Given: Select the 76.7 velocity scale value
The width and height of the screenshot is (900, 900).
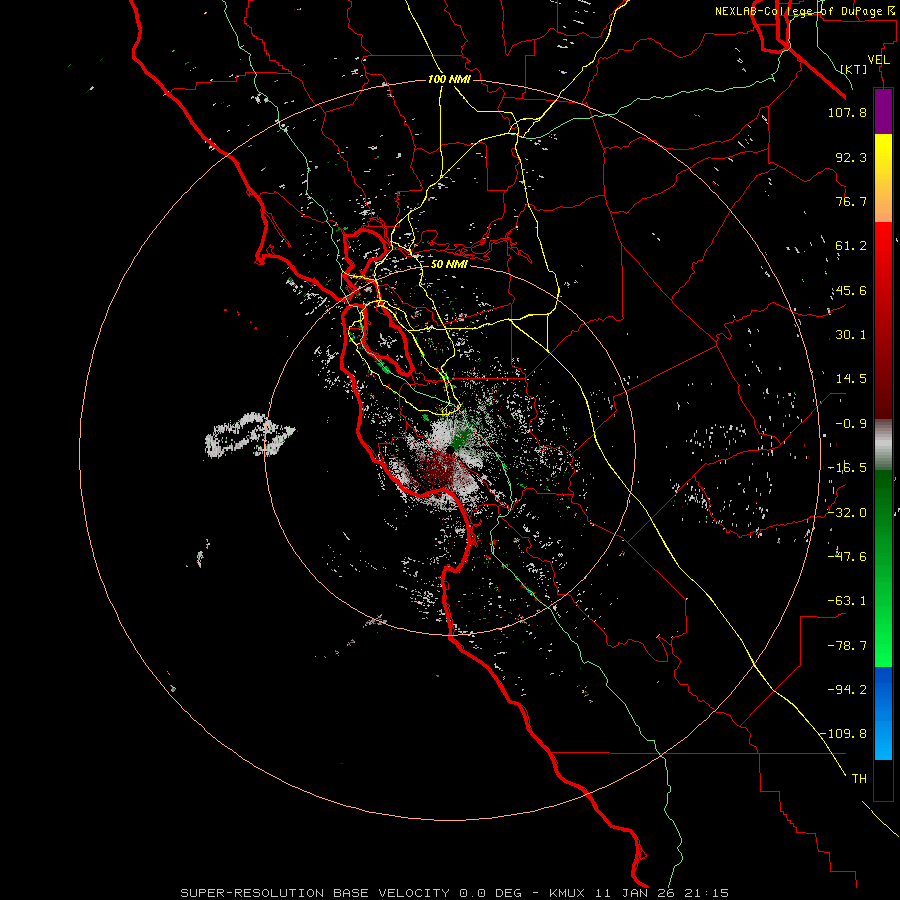Looking at the screenshot, I should 851,201.
